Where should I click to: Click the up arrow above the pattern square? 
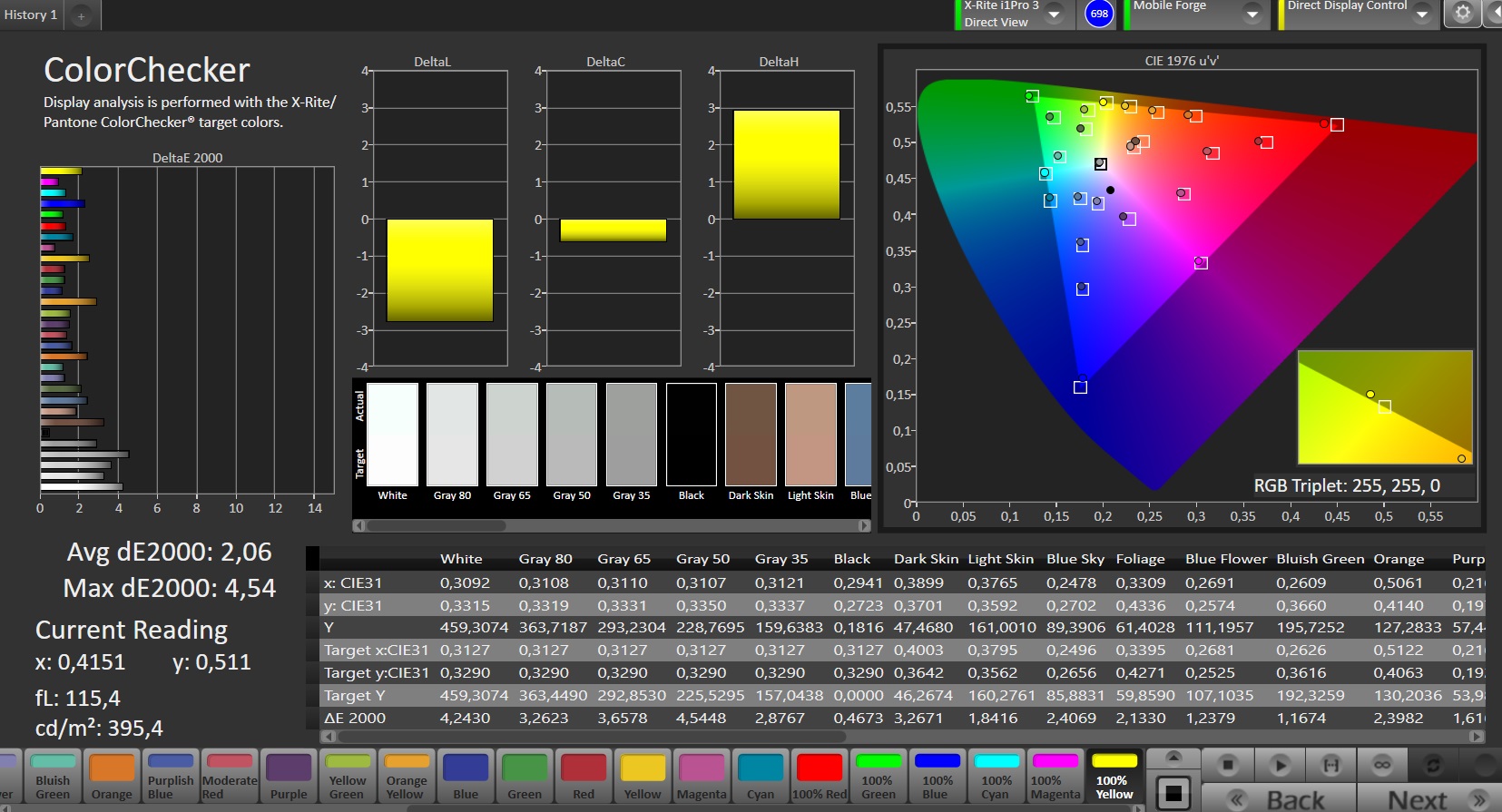point(1173,758)
